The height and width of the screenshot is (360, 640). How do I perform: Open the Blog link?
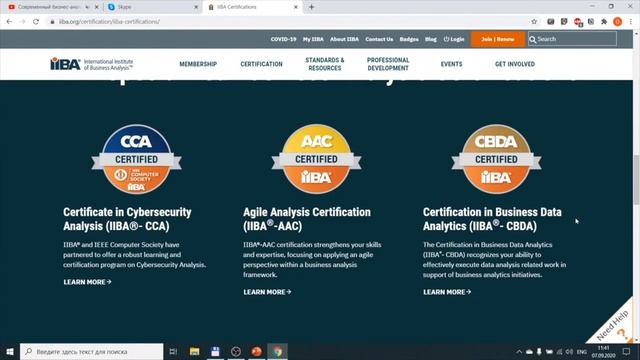[431, 39]
